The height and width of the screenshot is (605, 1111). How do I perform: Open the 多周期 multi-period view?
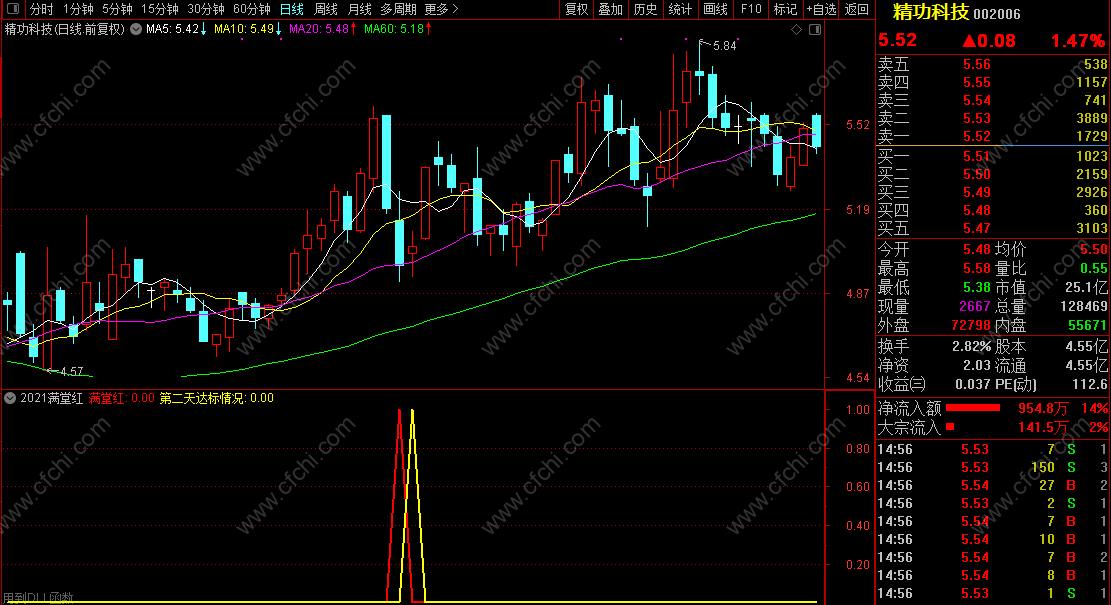398,9
